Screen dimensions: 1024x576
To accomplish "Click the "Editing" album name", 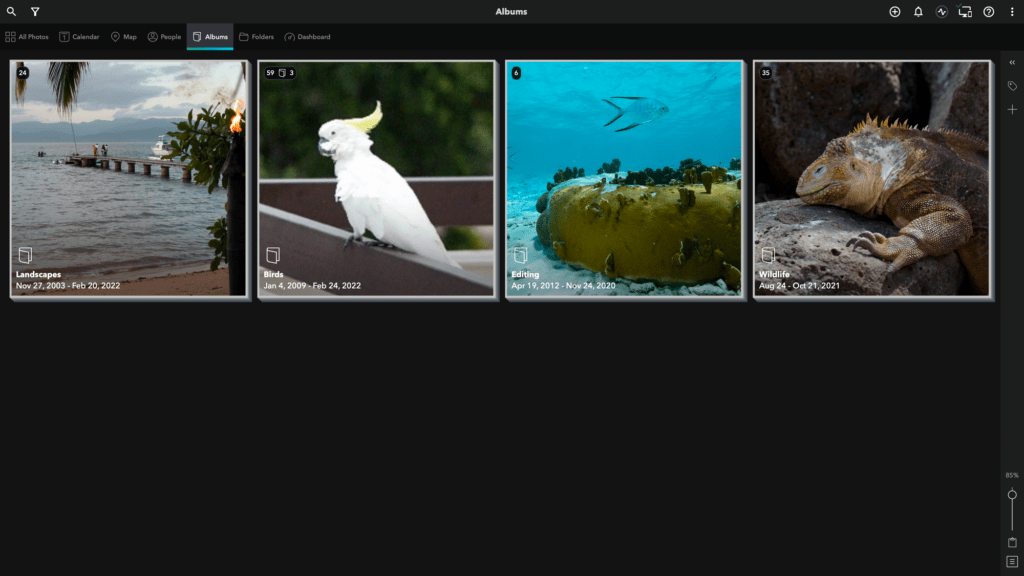I will coord(525,274).
